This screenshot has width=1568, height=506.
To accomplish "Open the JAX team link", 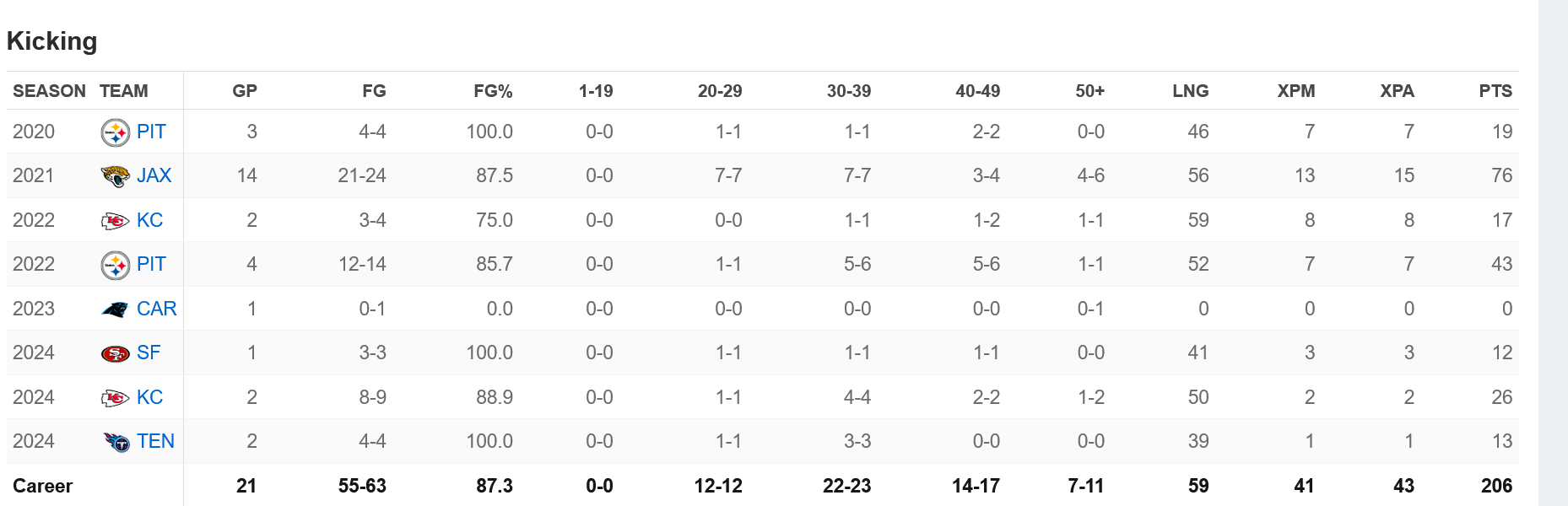I will (x=154, y=175).
